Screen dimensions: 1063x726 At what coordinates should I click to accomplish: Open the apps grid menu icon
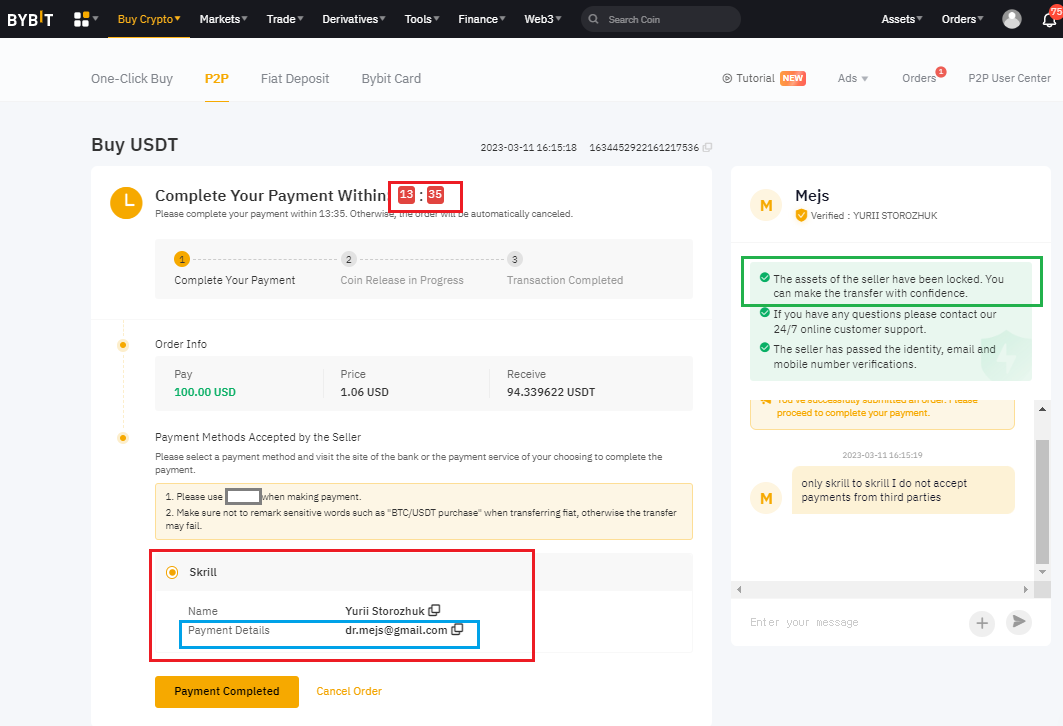tap(81, 19)
